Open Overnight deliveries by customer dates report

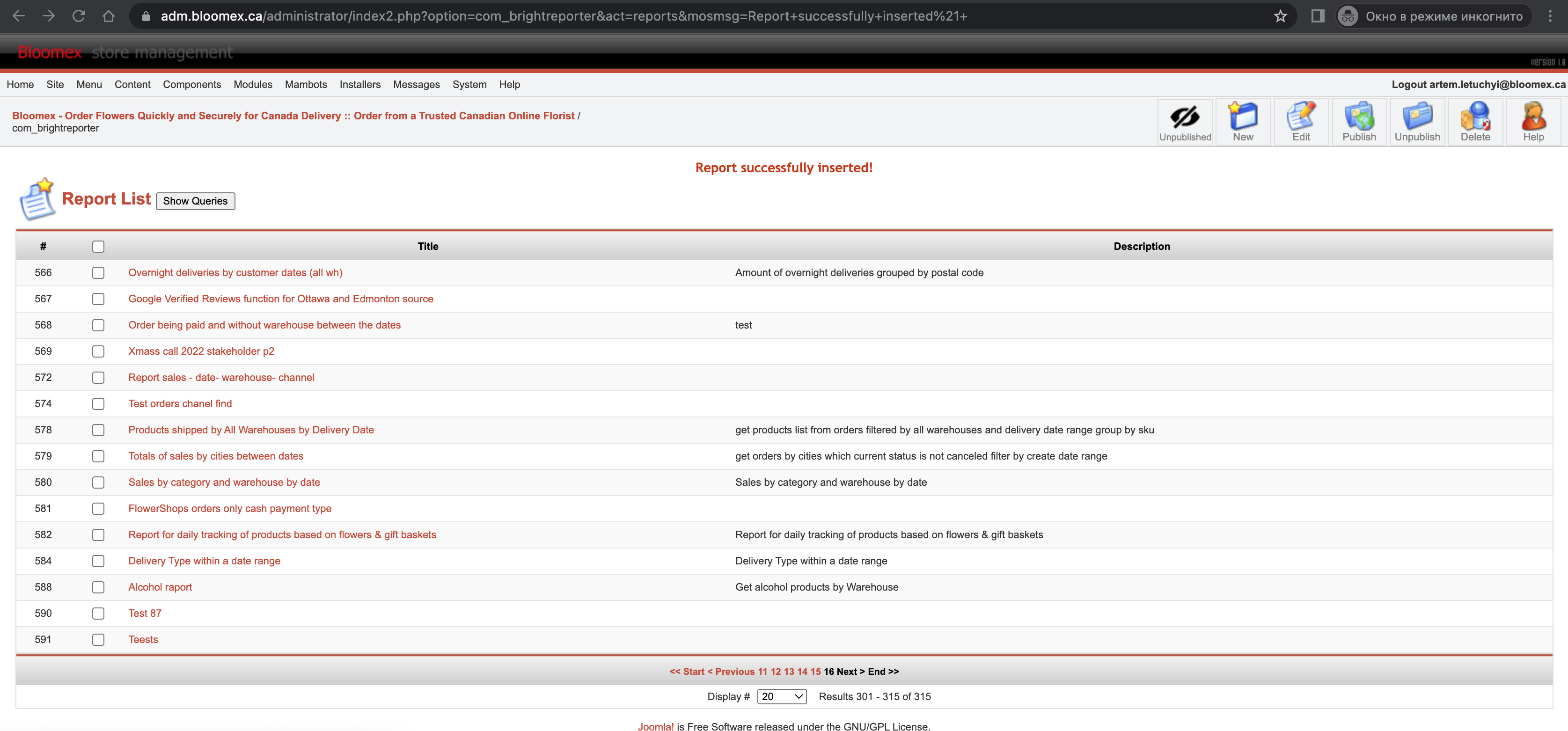tap(235, 273)
